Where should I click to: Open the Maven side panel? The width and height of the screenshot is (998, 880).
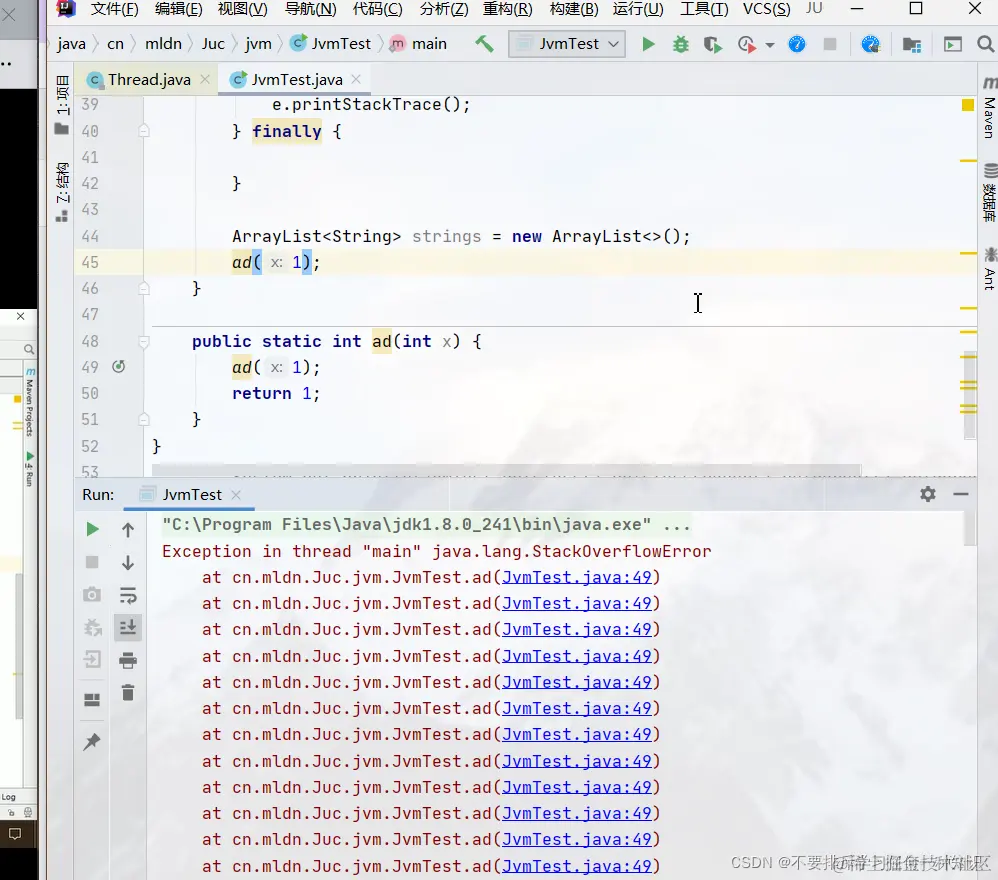pos(988,108)
